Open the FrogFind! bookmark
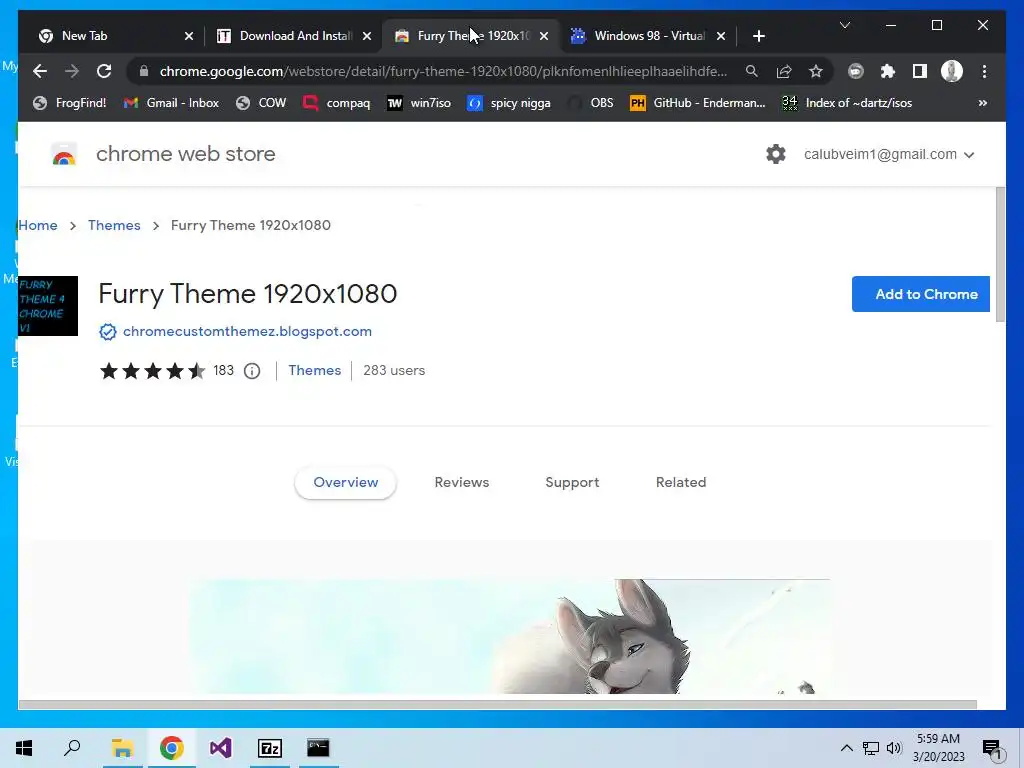The image size is (1024, 768). (x=69, y=103)
